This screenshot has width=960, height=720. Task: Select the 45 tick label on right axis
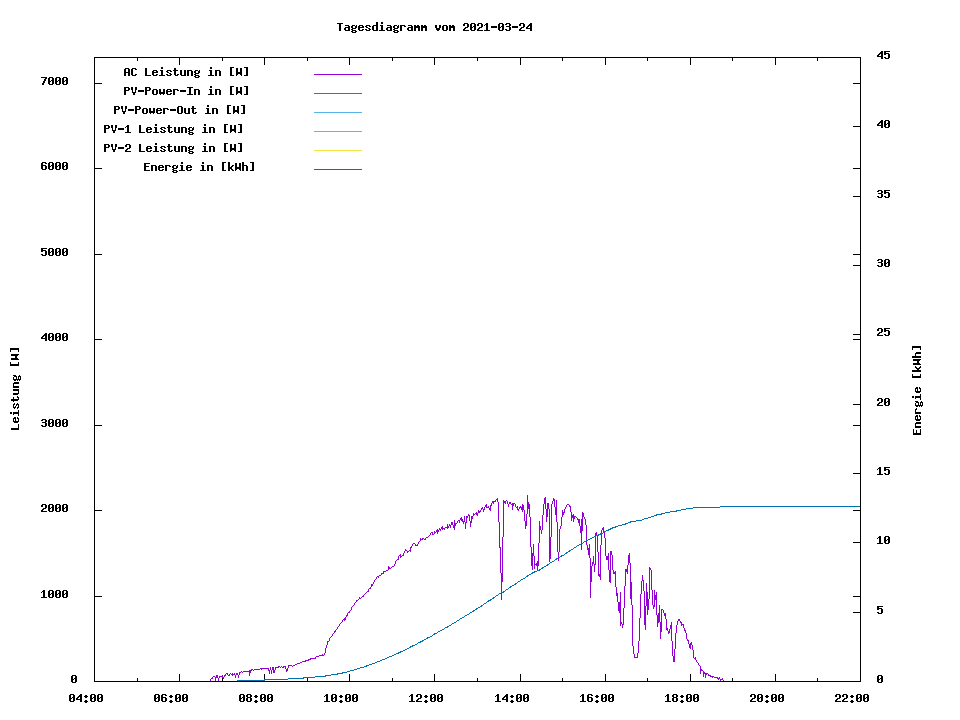884,55
